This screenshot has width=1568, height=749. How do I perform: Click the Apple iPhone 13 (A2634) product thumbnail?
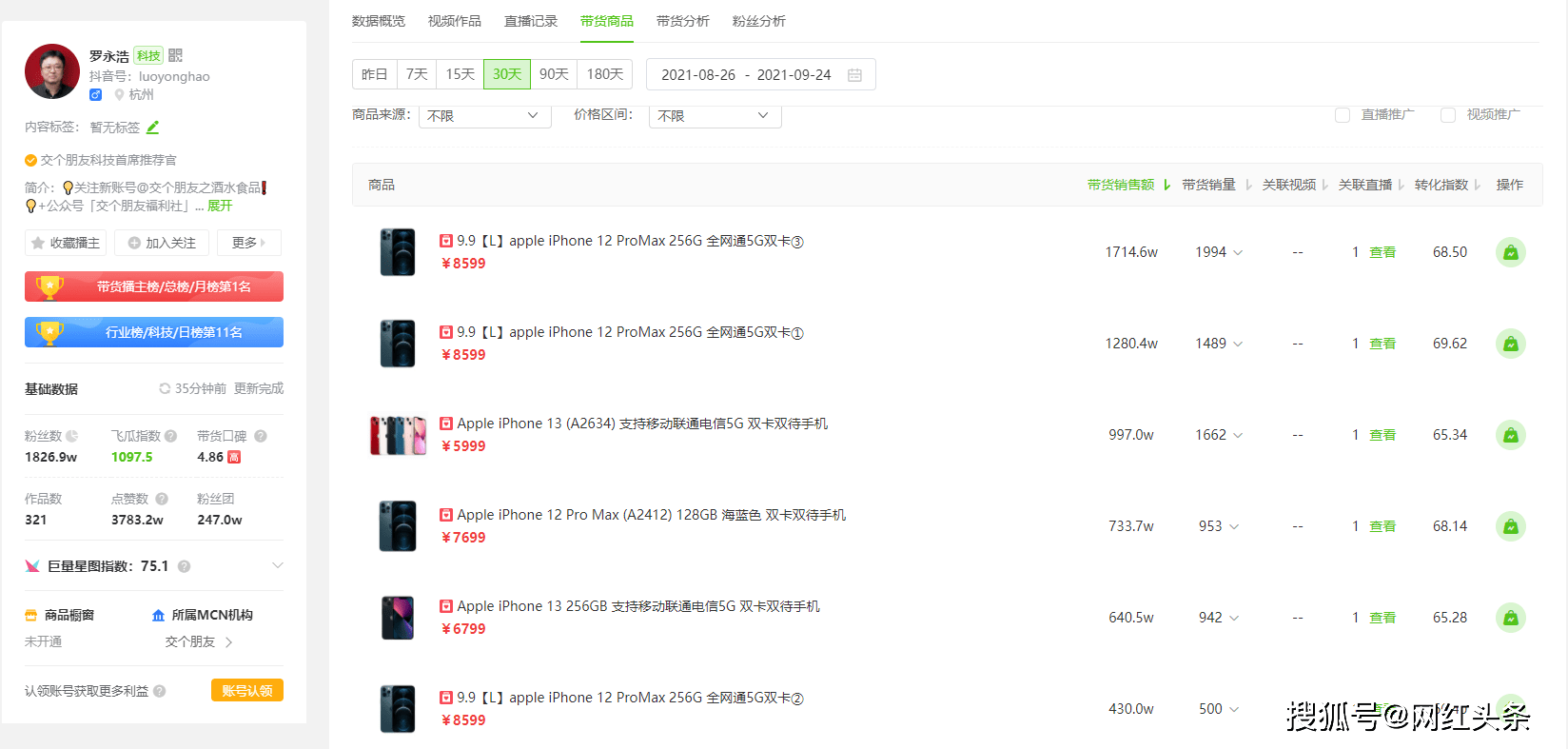(398, 435)
